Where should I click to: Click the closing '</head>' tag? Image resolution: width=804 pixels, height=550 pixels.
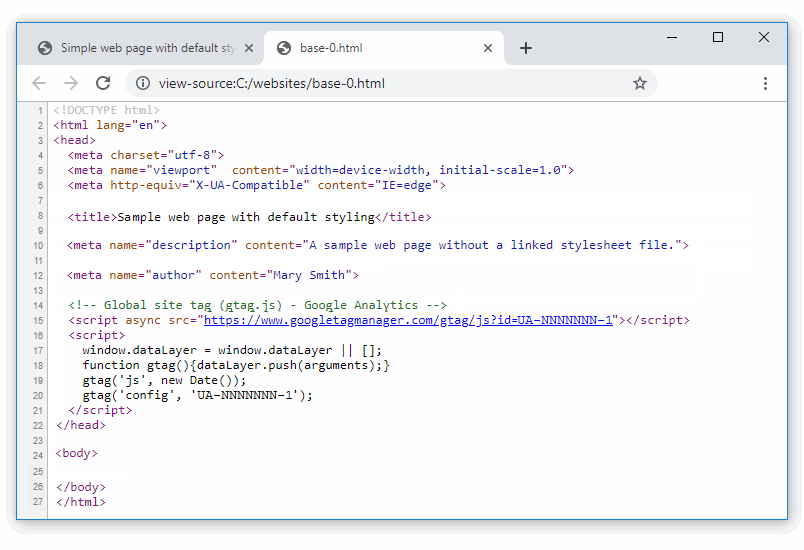[x=81, y=425]
